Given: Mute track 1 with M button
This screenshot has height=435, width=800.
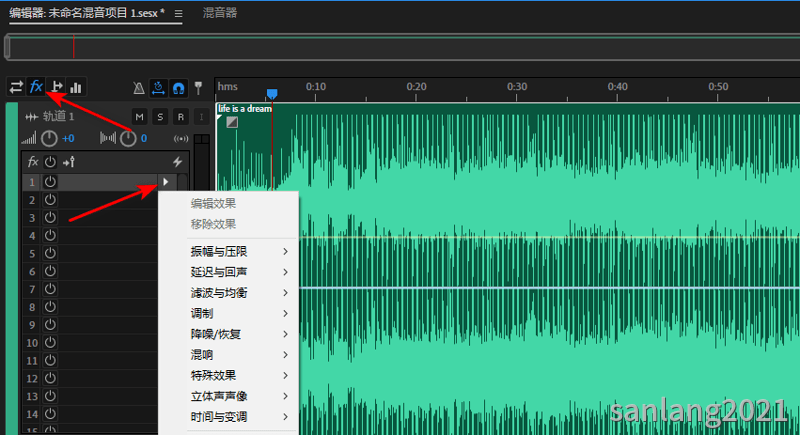Looking at the screenshot, I should [139, 117].
